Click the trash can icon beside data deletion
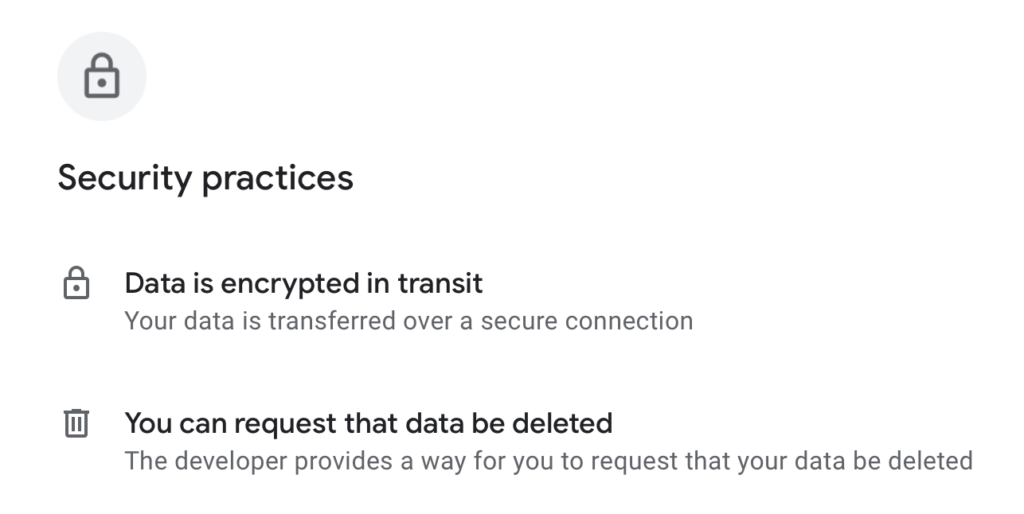Image resolution: width=1024 pixels, height=514 pixels. (76, 424)
